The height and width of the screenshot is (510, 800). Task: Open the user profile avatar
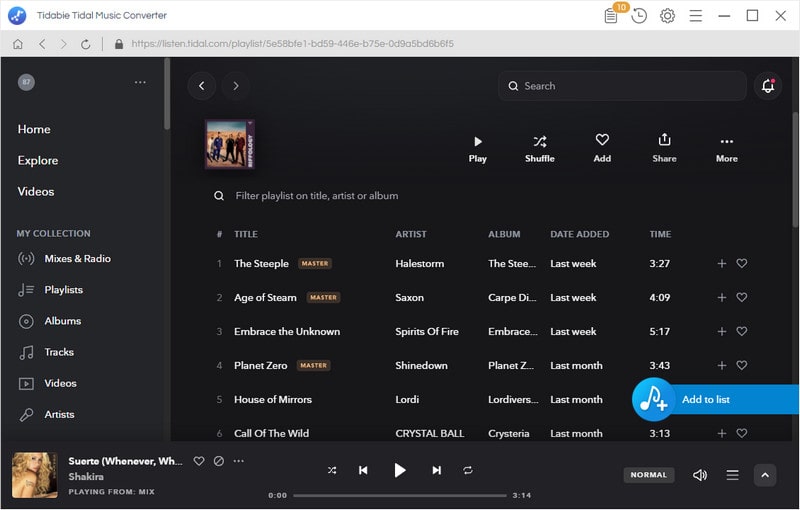(x=27, y=82)
